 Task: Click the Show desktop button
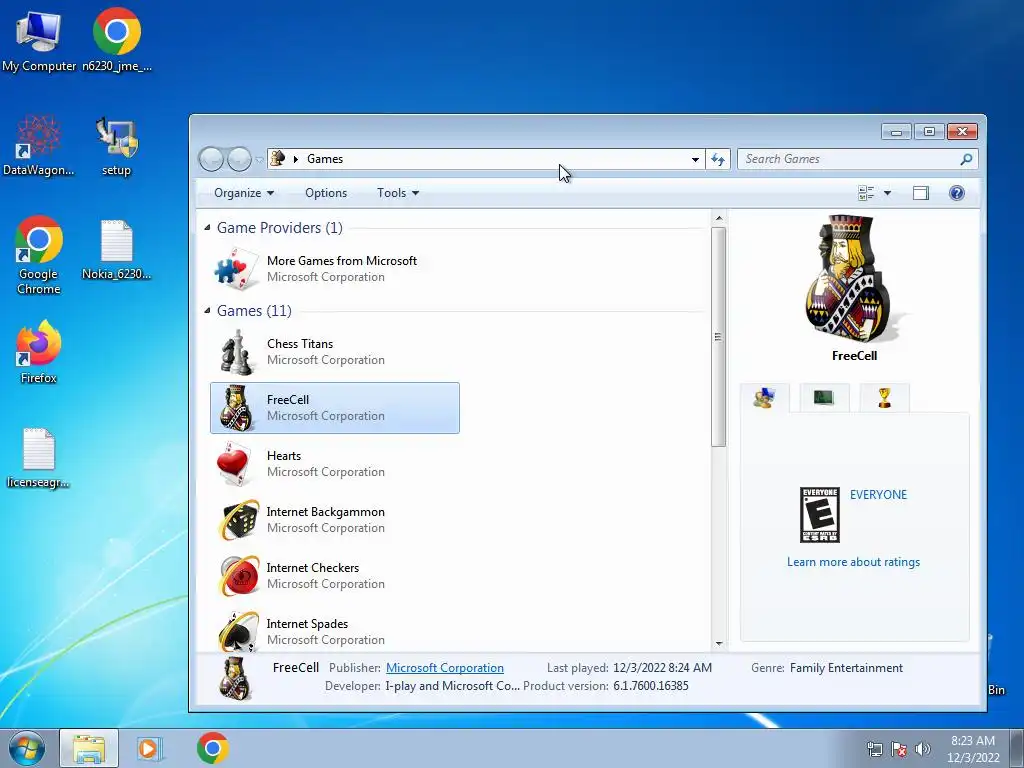1017,748
